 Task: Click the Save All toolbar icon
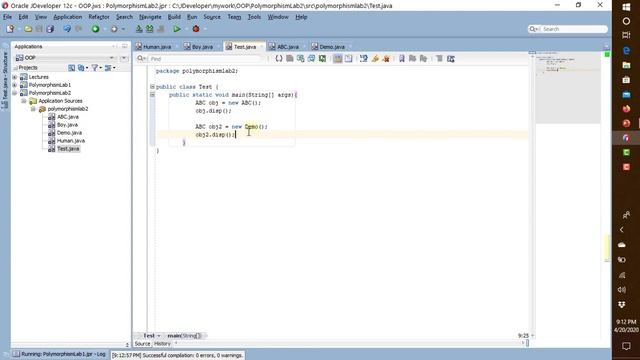50,29
